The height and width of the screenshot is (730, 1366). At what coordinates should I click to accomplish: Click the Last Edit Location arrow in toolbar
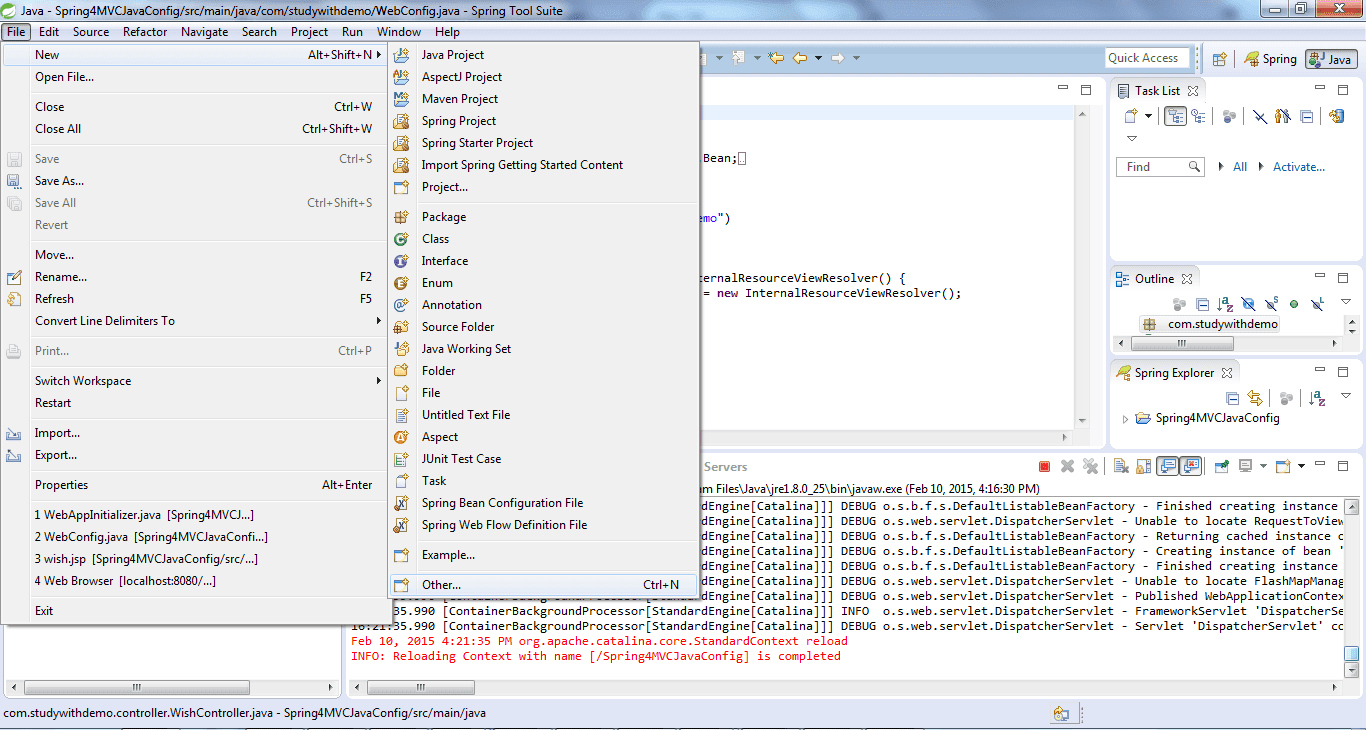(x=776, y=58)
